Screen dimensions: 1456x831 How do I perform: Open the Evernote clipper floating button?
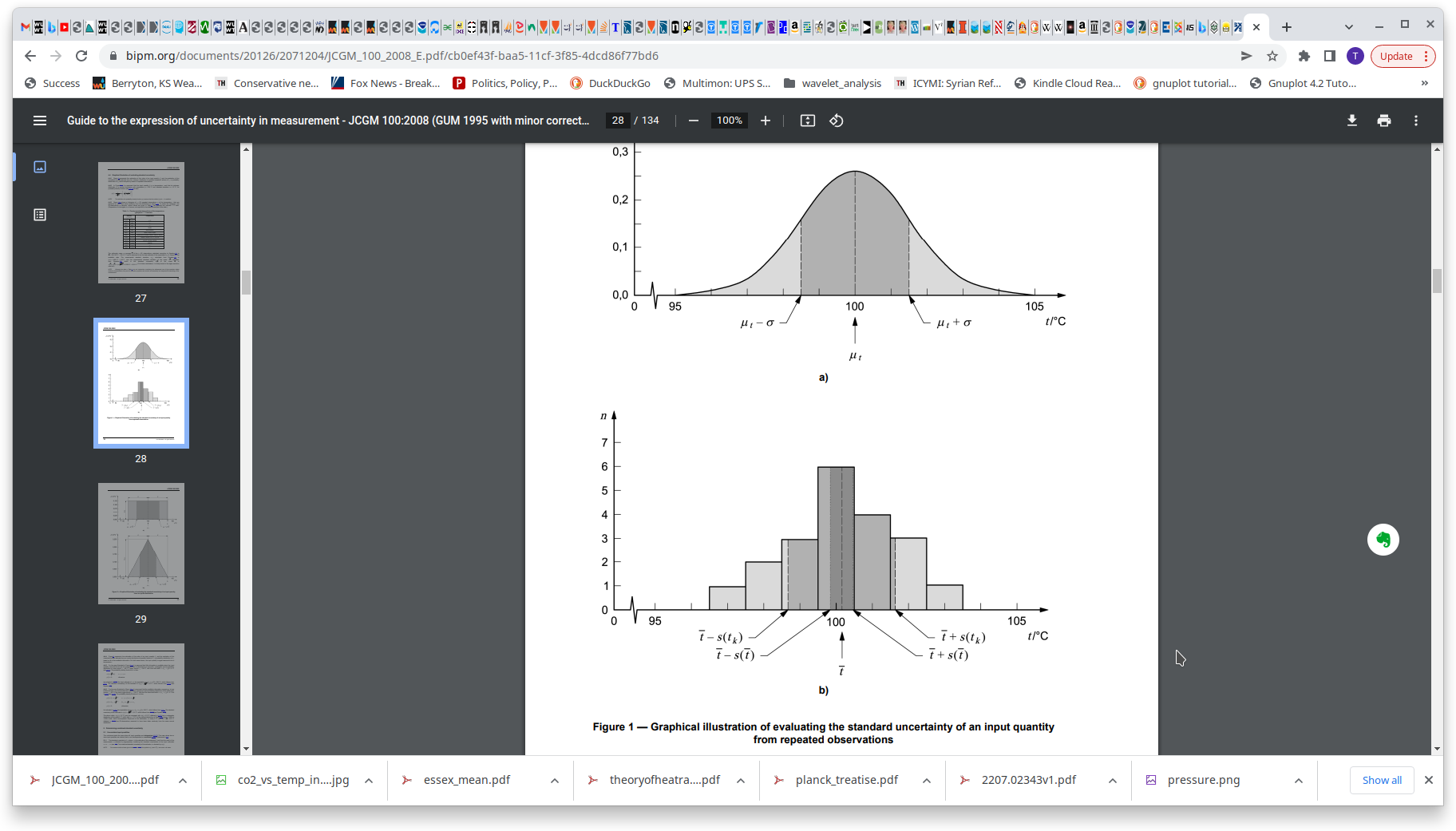pos(1383,540)
